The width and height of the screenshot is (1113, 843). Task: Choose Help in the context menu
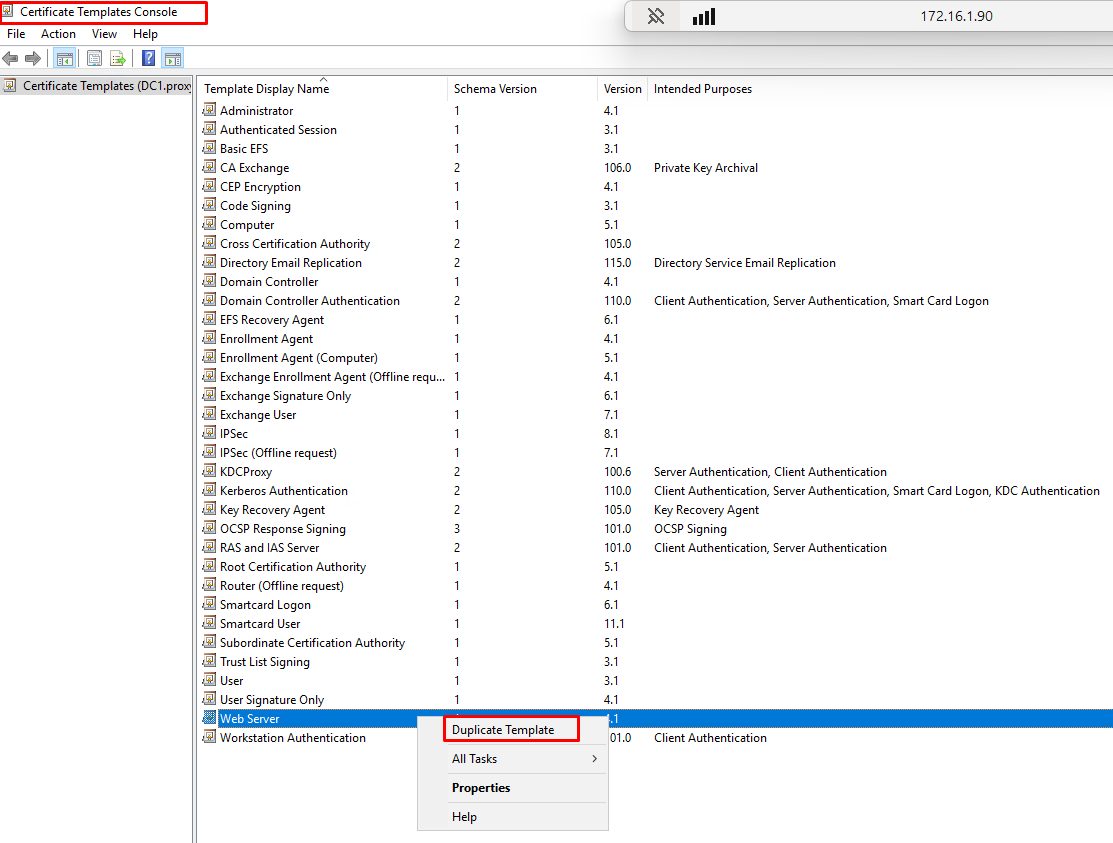tap(512, 817)
